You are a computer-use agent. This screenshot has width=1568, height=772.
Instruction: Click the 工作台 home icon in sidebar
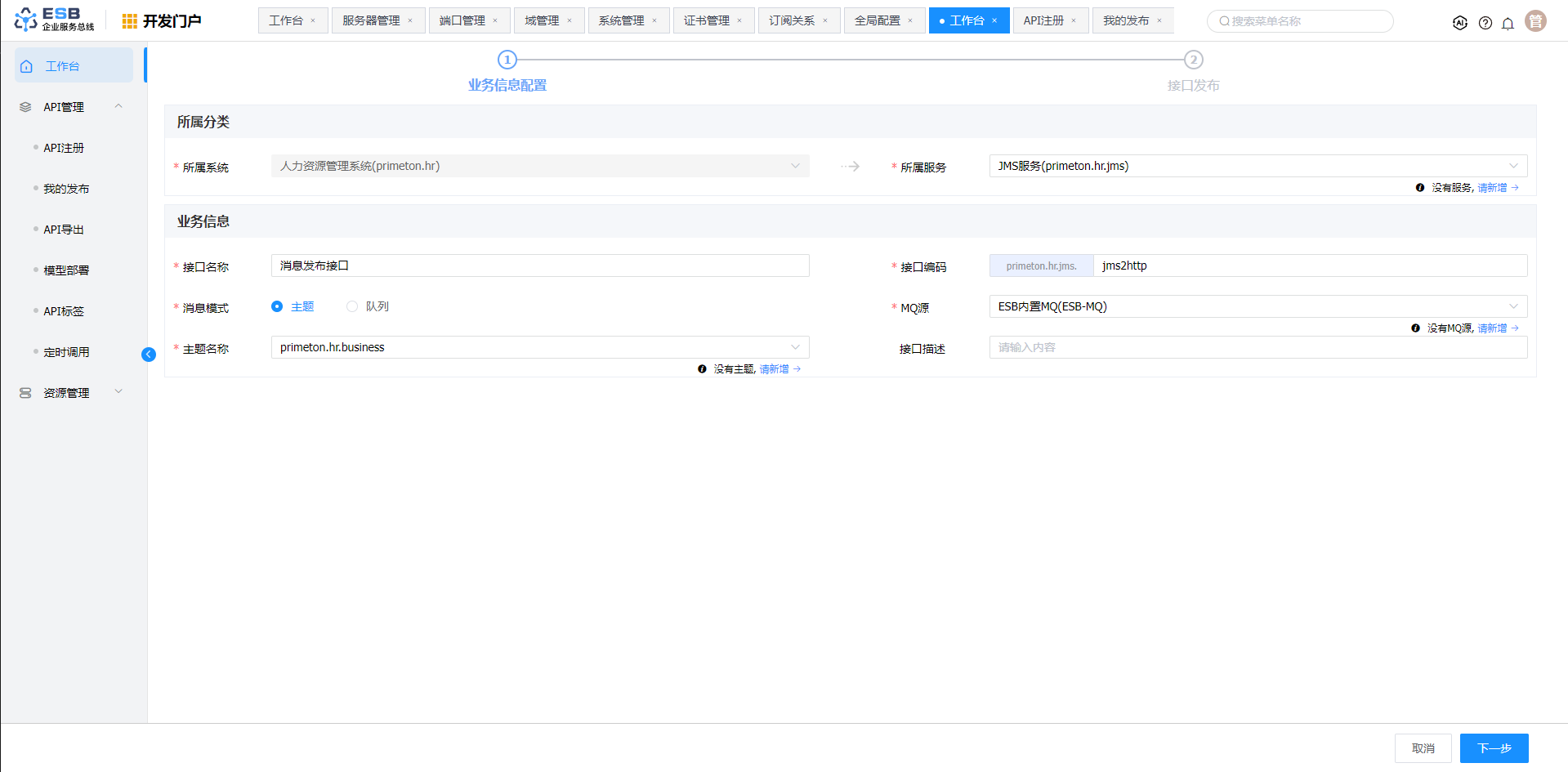(x=27, y=66)
